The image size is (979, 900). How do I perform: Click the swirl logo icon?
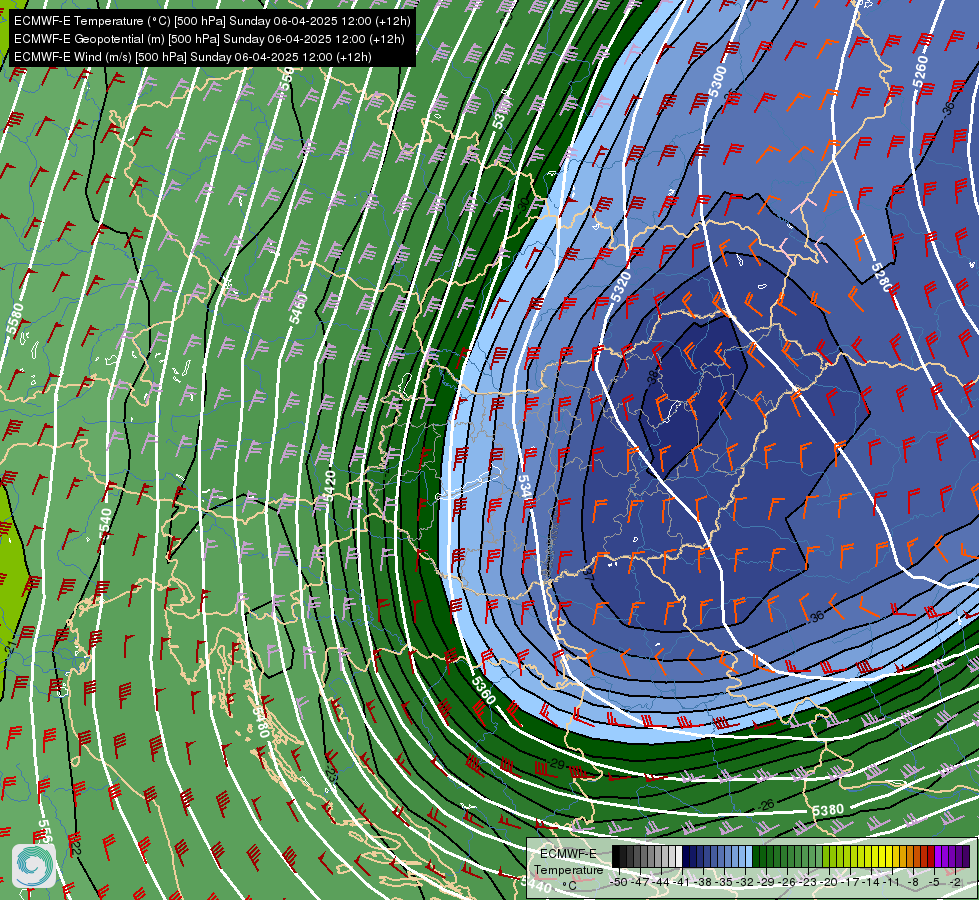pos(34,865)
